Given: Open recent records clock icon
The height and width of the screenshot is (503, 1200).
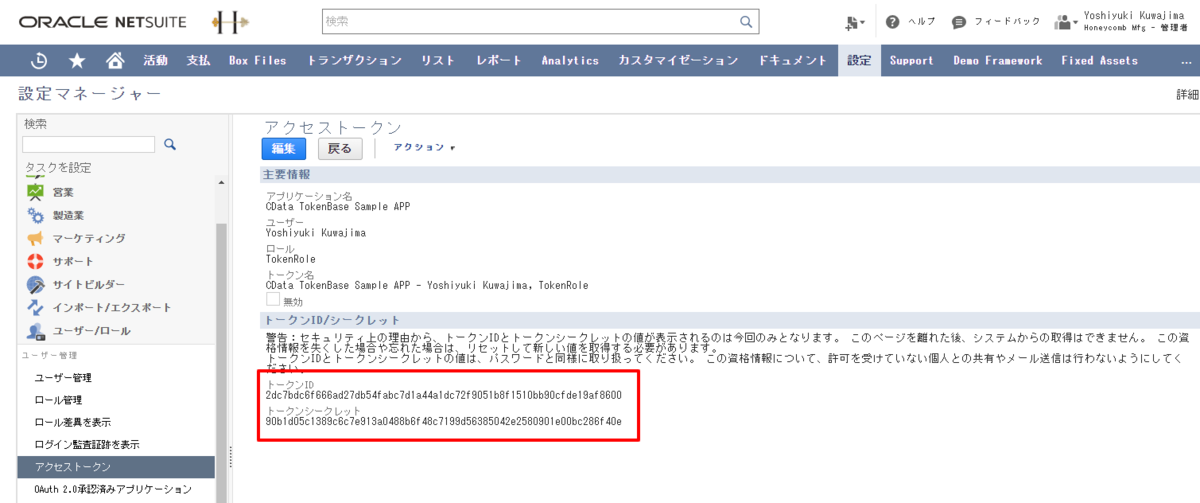Looking at the screenshot, I should coord(39,61).
